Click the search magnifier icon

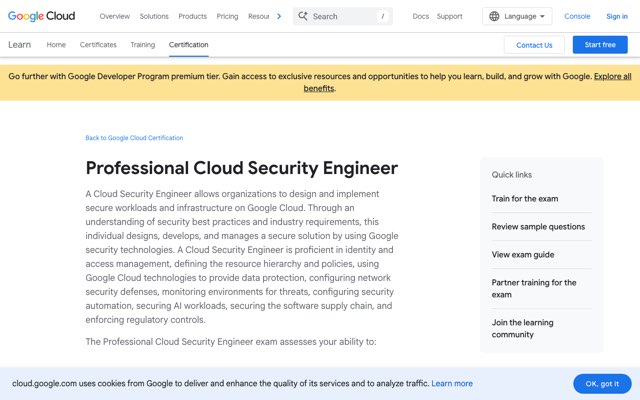pos(302,16)
